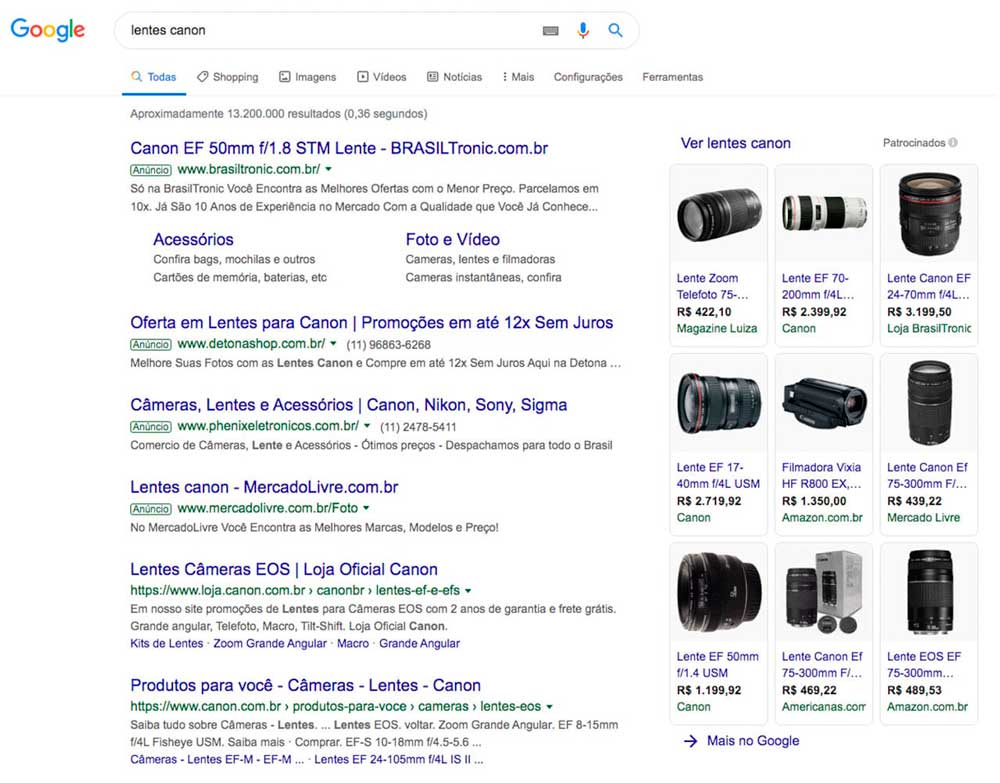Click the Americanas.com seller name

pyautogui.click(x=823, y=706)
